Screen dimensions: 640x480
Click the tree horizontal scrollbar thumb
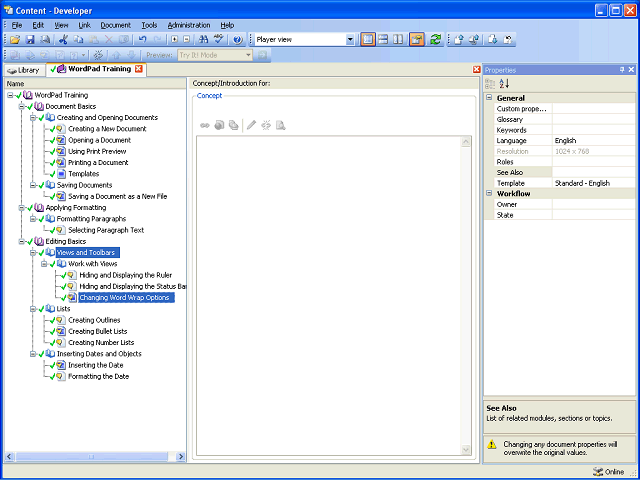91,457
